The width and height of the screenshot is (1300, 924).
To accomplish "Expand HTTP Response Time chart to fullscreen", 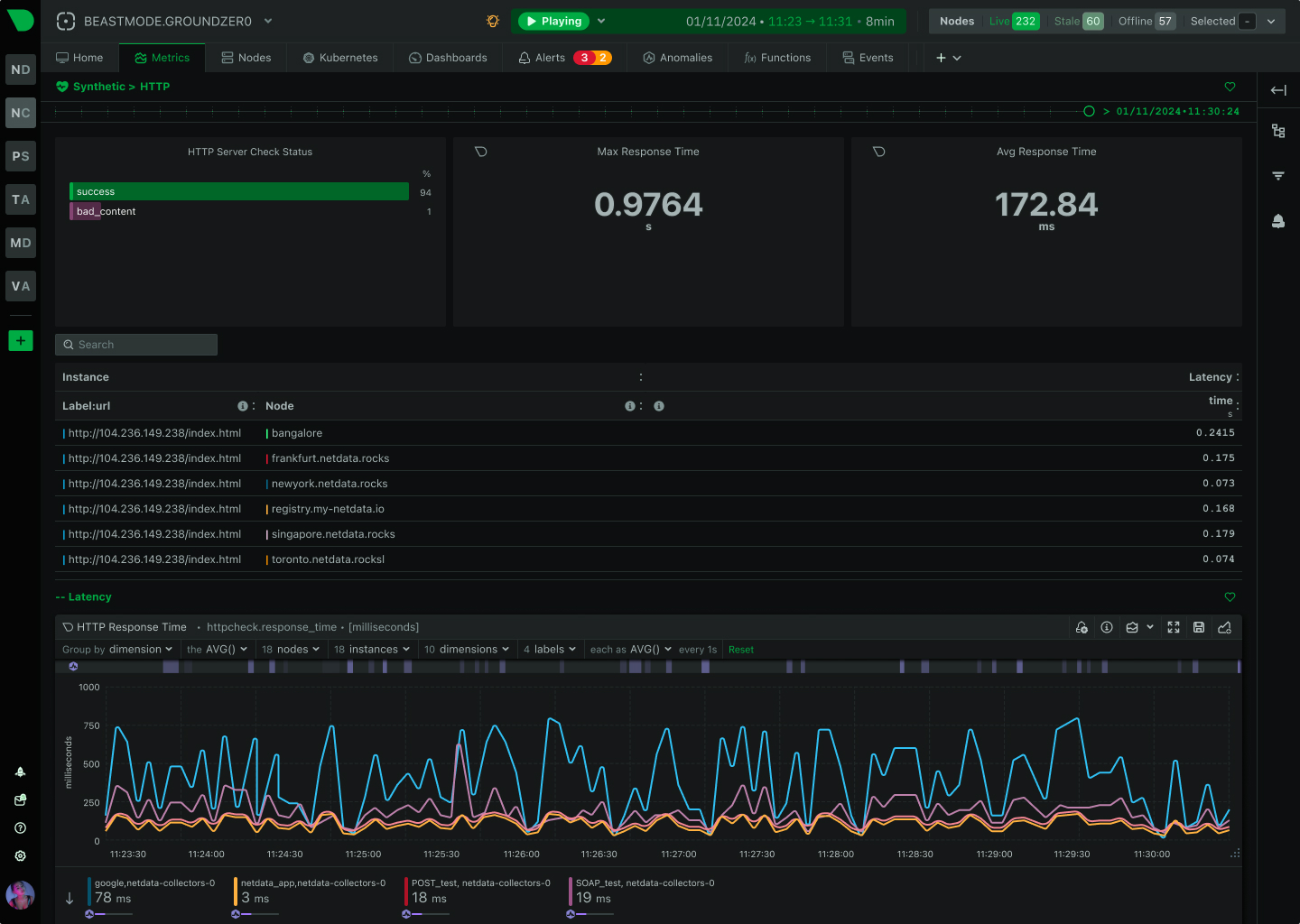I will point(1174,627).
